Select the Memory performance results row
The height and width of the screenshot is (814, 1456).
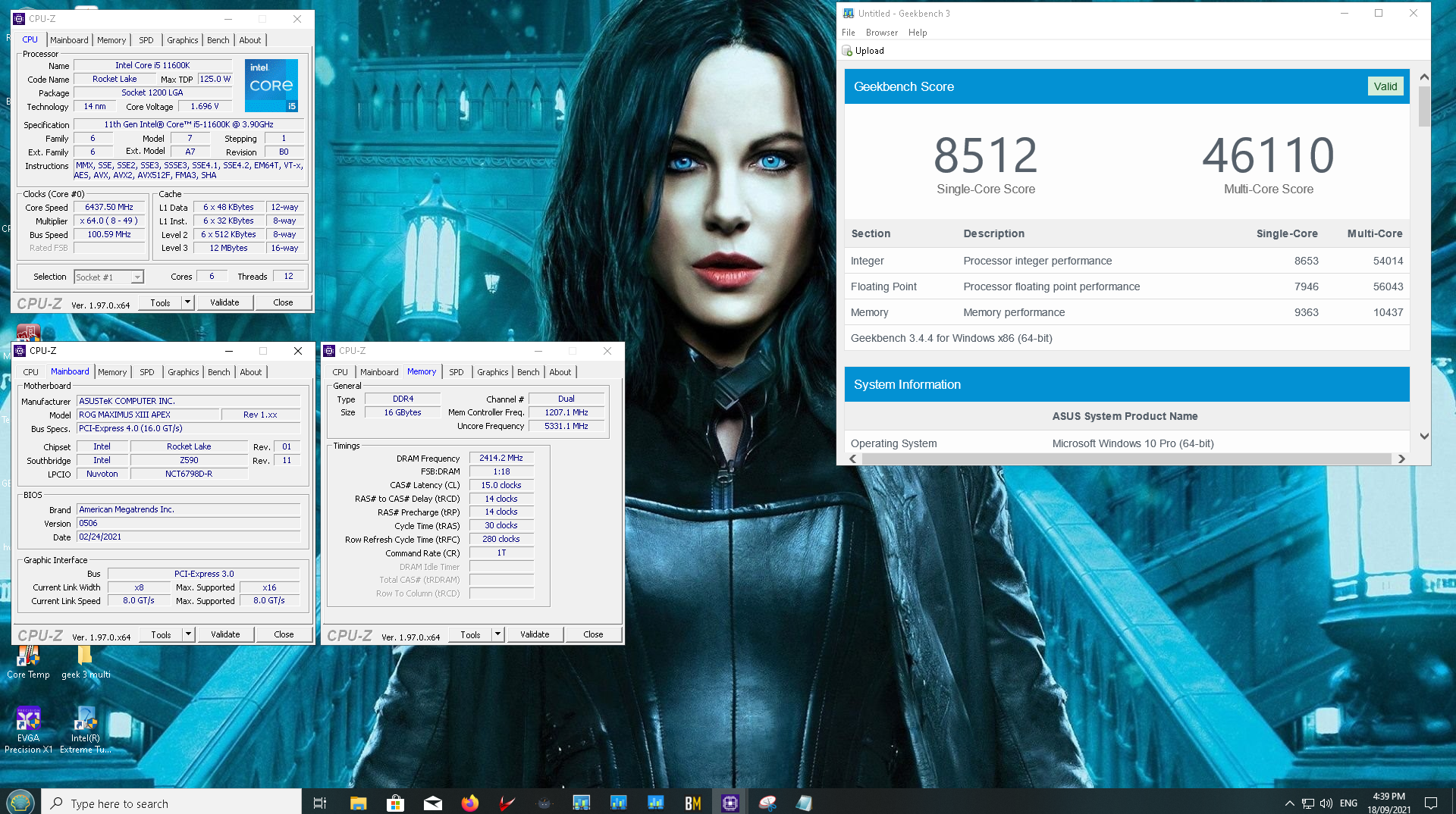pos(1127,312)
